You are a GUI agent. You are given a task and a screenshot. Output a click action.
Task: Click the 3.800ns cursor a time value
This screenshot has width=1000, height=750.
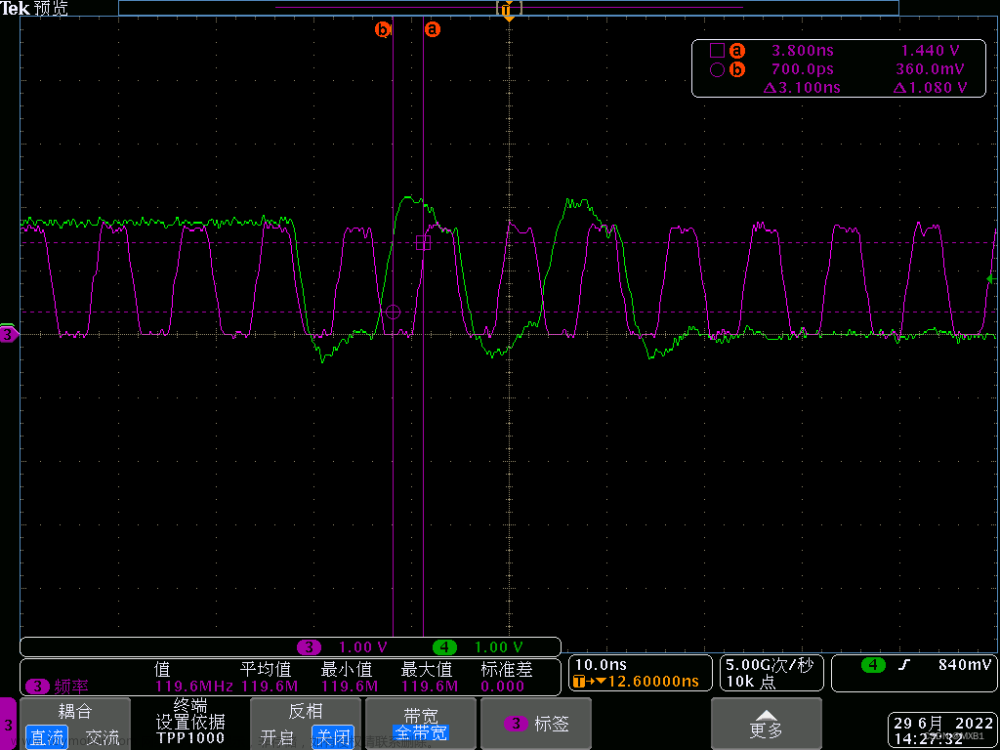pos(802,50)
